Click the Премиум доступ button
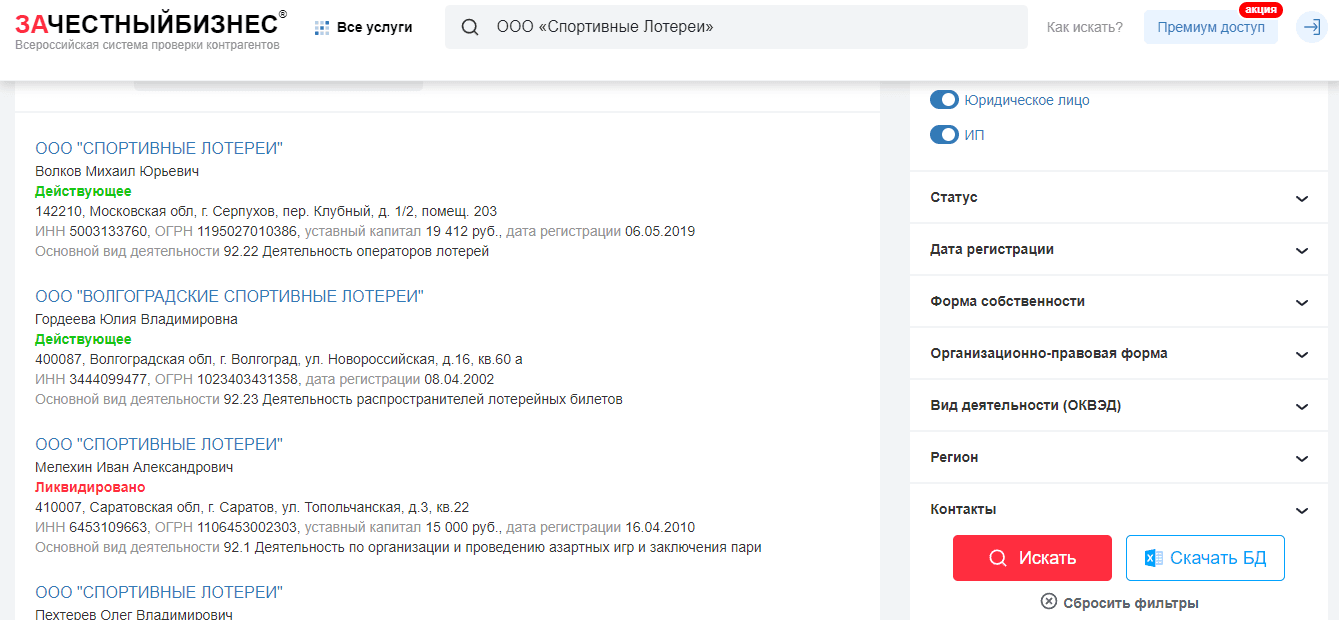Image resolution: width=1339 pixels, height=620 pixels. [x=1210, y=27]
